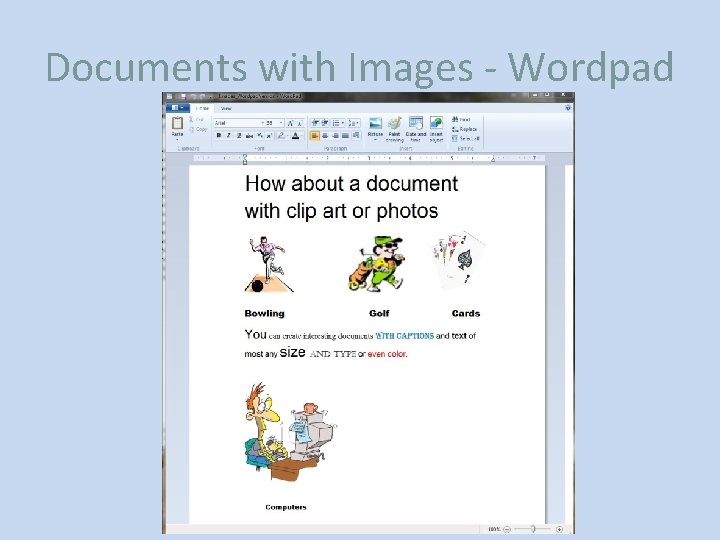
Task: Click the 'Golf' caption text
Action: 379,313
